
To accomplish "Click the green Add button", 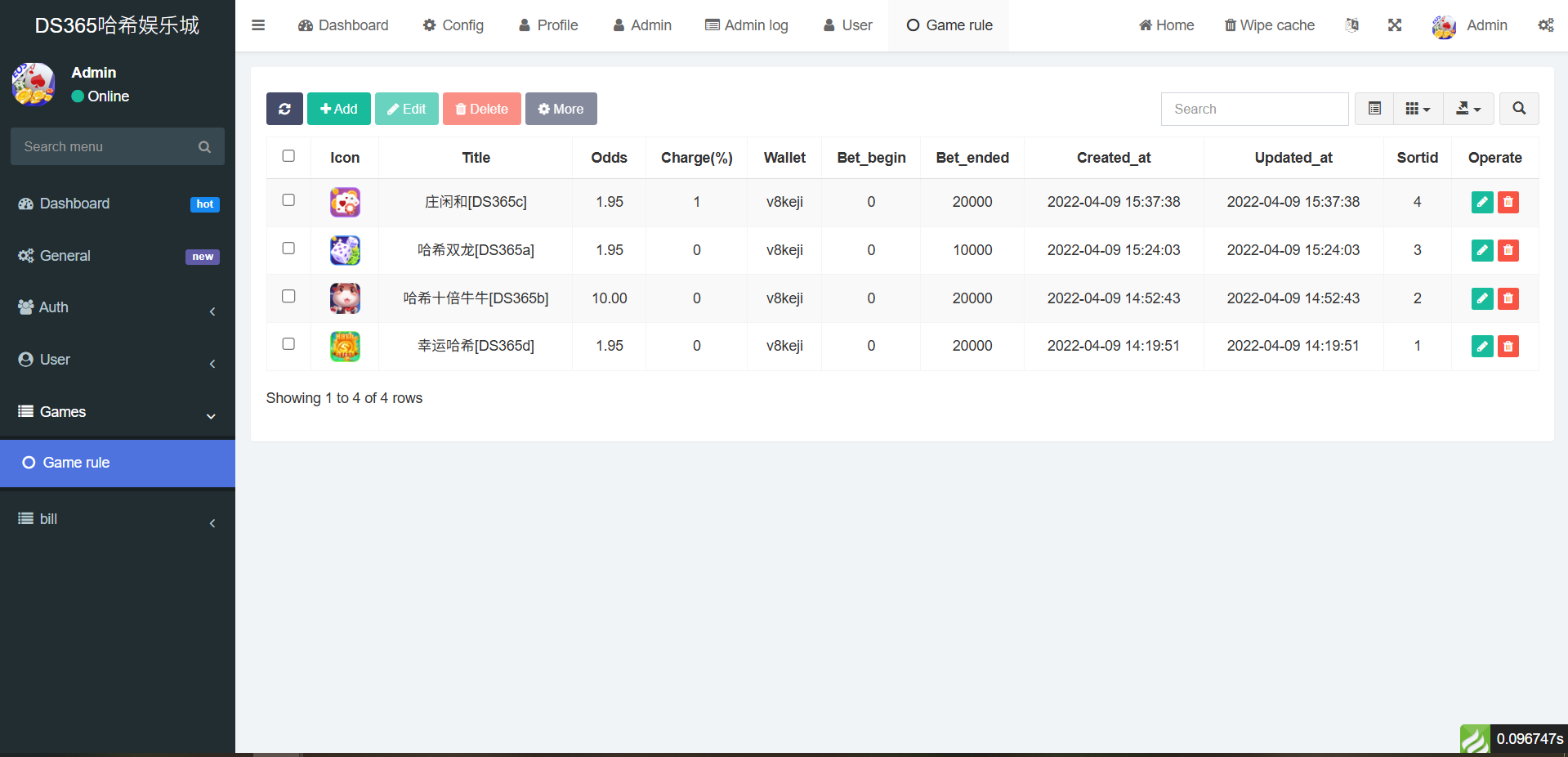I will tap(338, 109).
